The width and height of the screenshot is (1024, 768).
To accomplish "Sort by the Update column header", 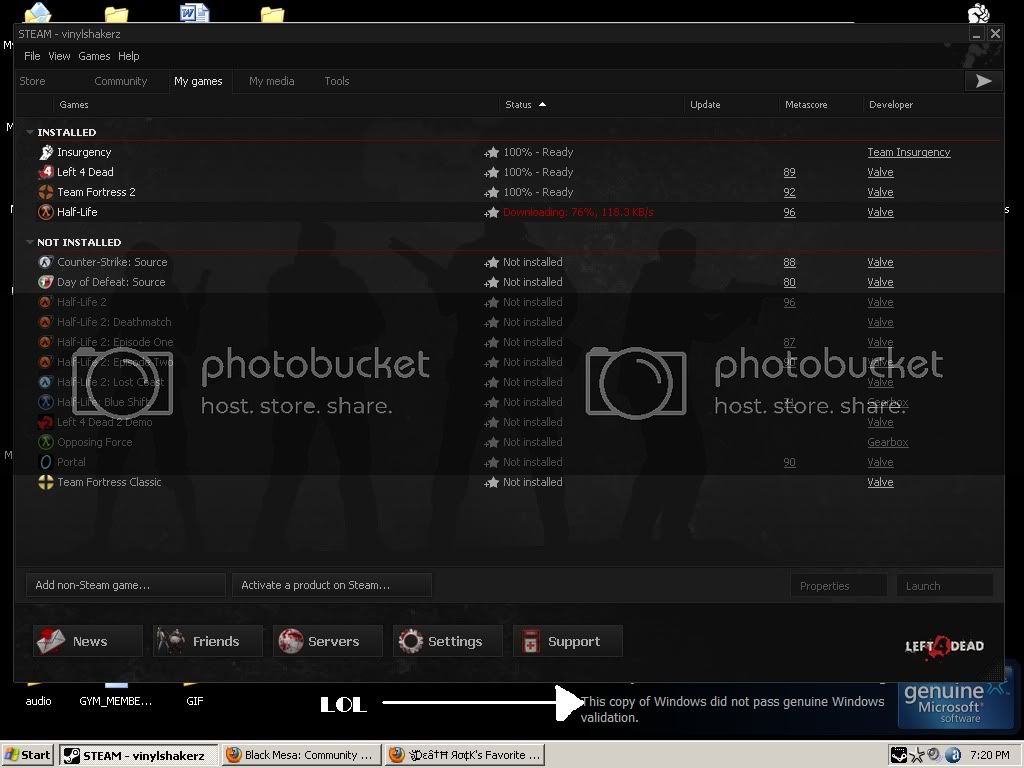I will click(x=705, y=104).
